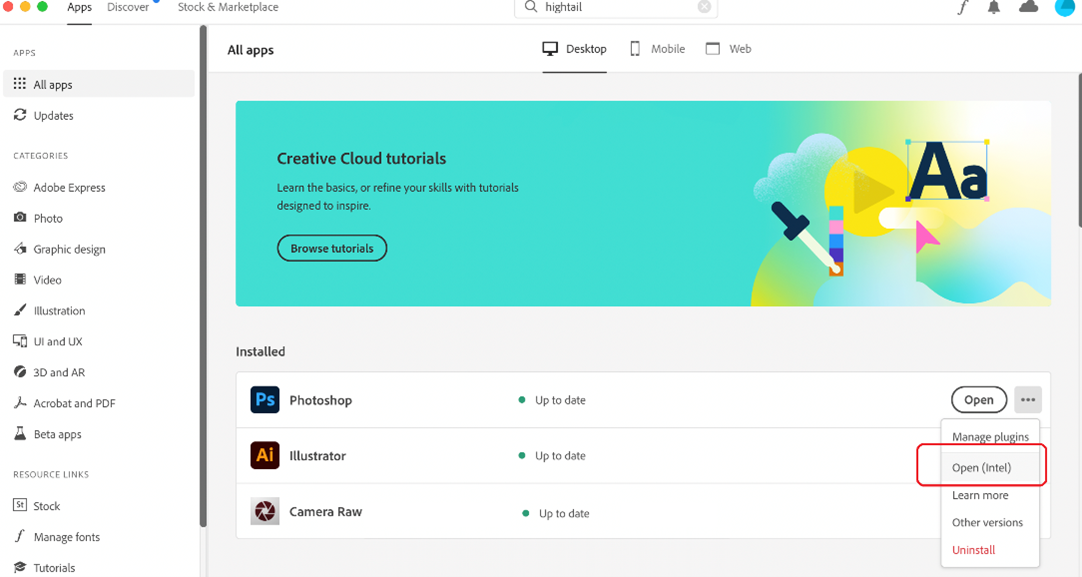
Task: Switch to the Apps tab
Action: tap(79, 7)
